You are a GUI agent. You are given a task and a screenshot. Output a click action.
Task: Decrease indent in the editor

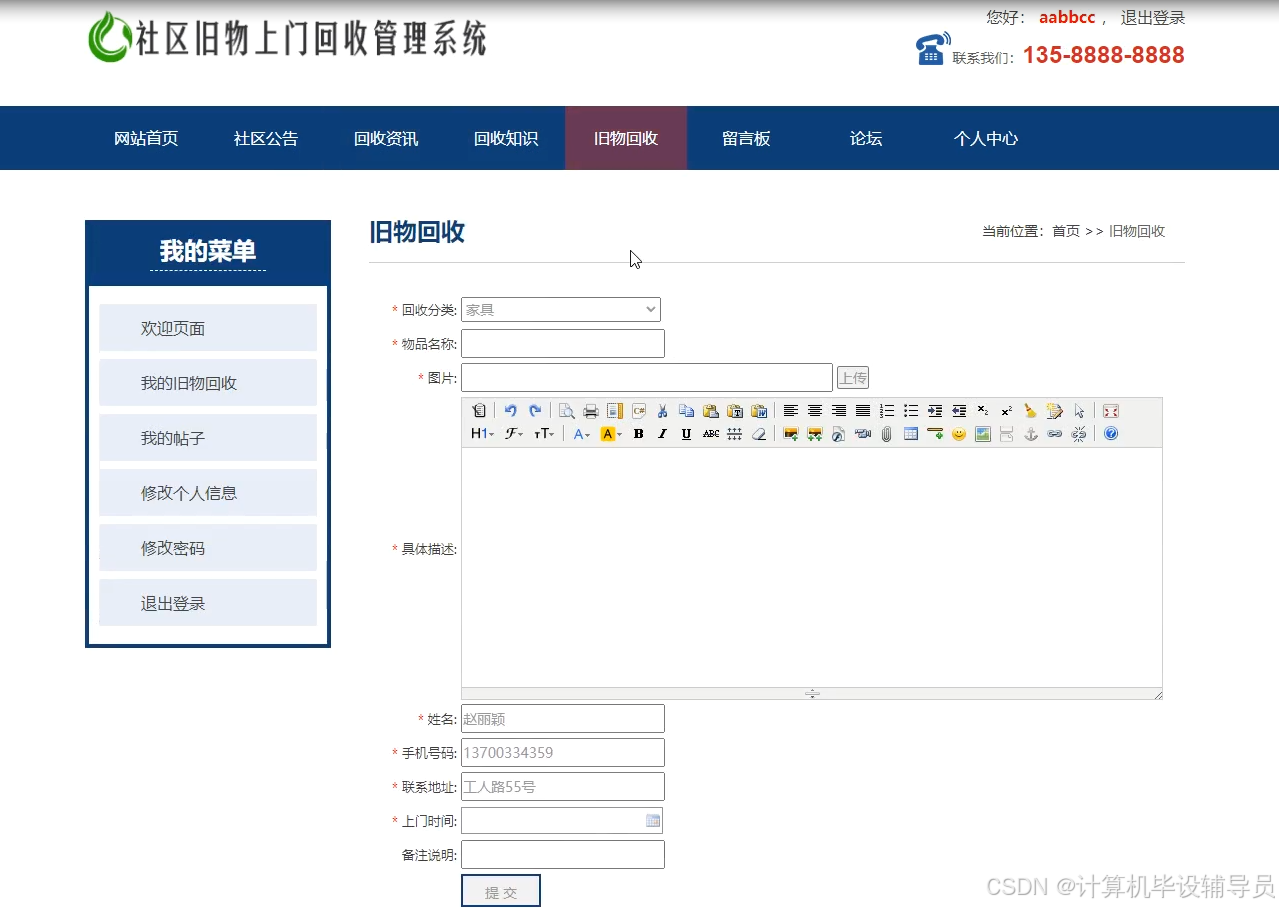[959, 411]
